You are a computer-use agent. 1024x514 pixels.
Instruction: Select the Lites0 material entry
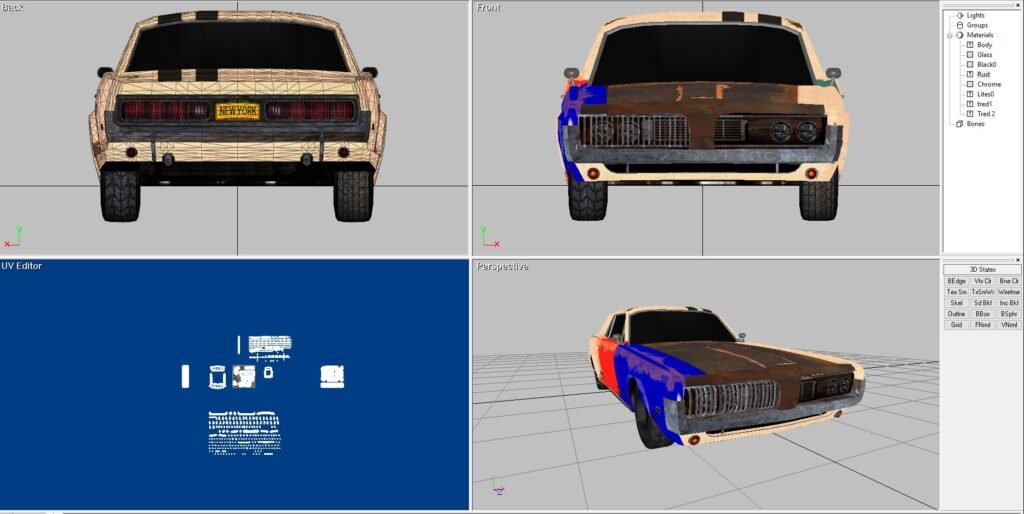point(986,94)
